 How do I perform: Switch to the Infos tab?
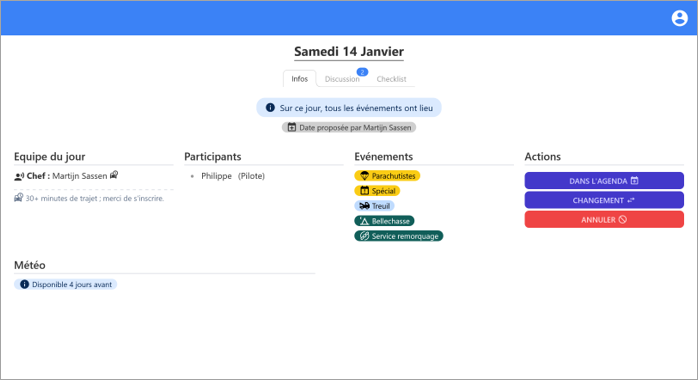pos(300,79)
